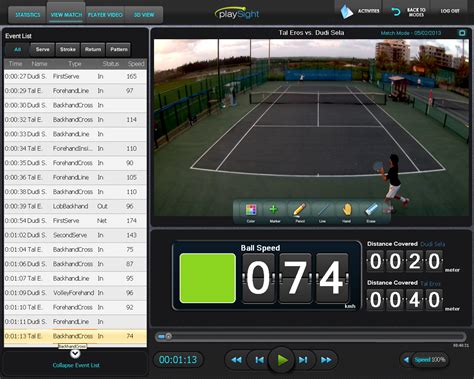Select 0:00:36 Tal E. ForehandLine event
474x379 pixels.
tap(75, 177)
